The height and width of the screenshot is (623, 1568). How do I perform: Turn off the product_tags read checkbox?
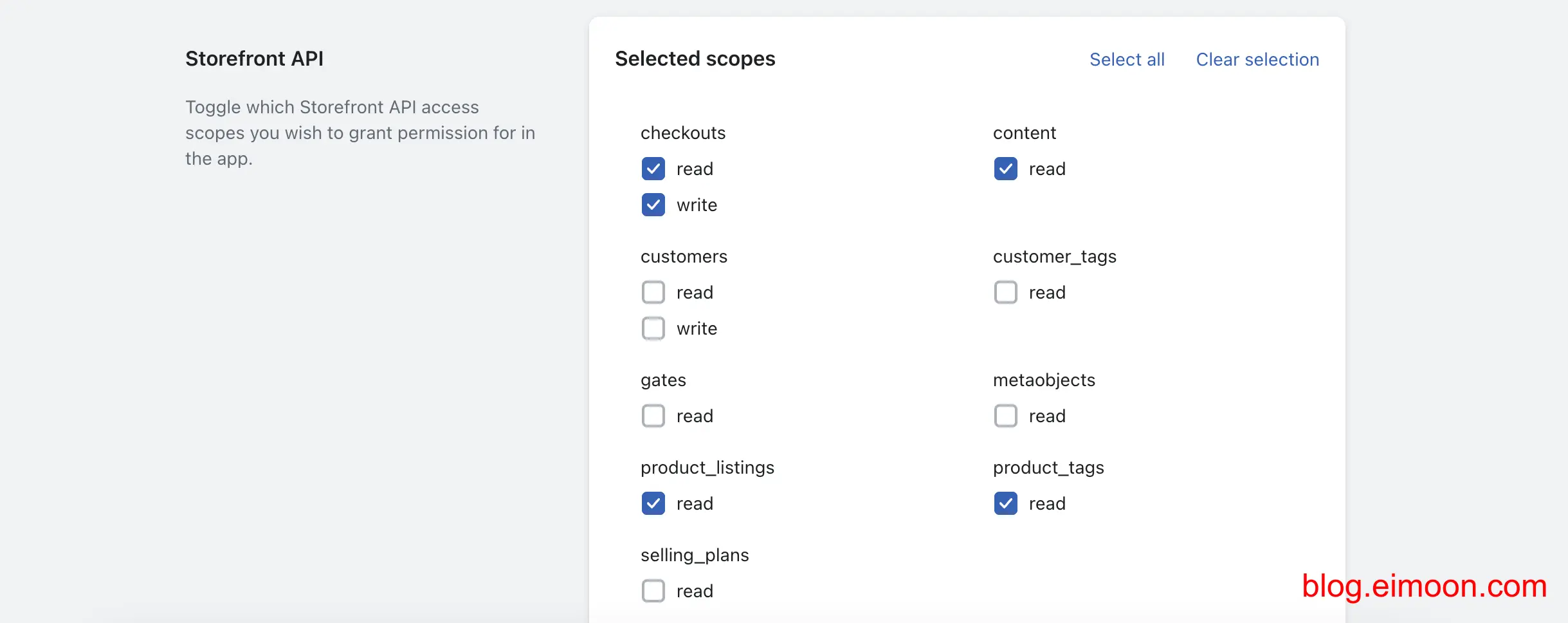1005,503
